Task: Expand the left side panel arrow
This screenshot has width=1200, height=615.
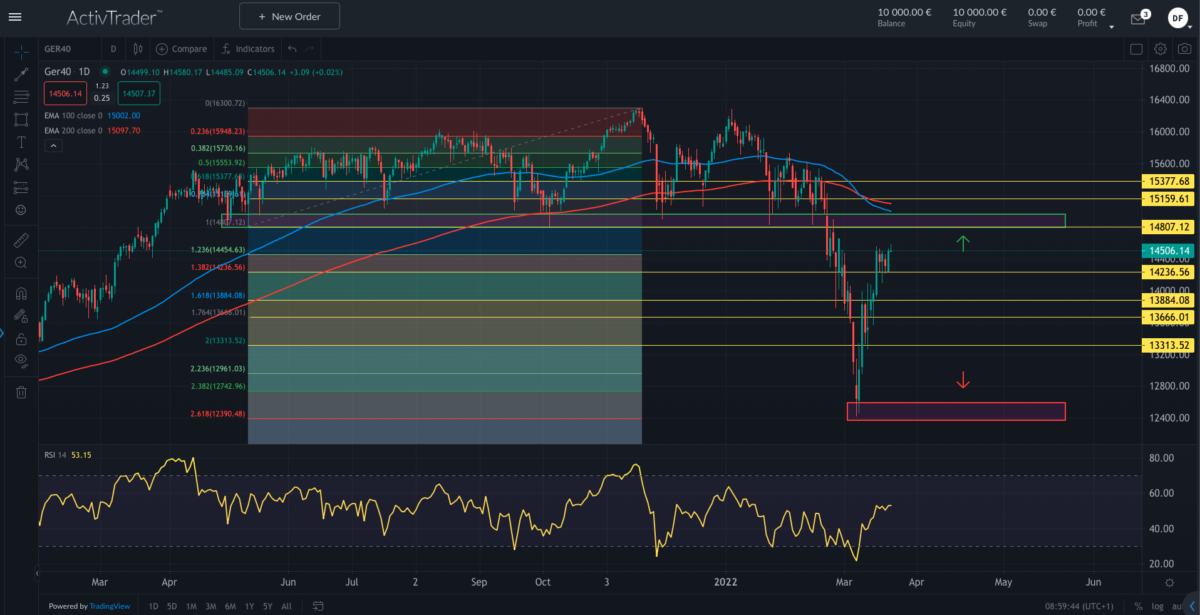Action: click(3, 334)
